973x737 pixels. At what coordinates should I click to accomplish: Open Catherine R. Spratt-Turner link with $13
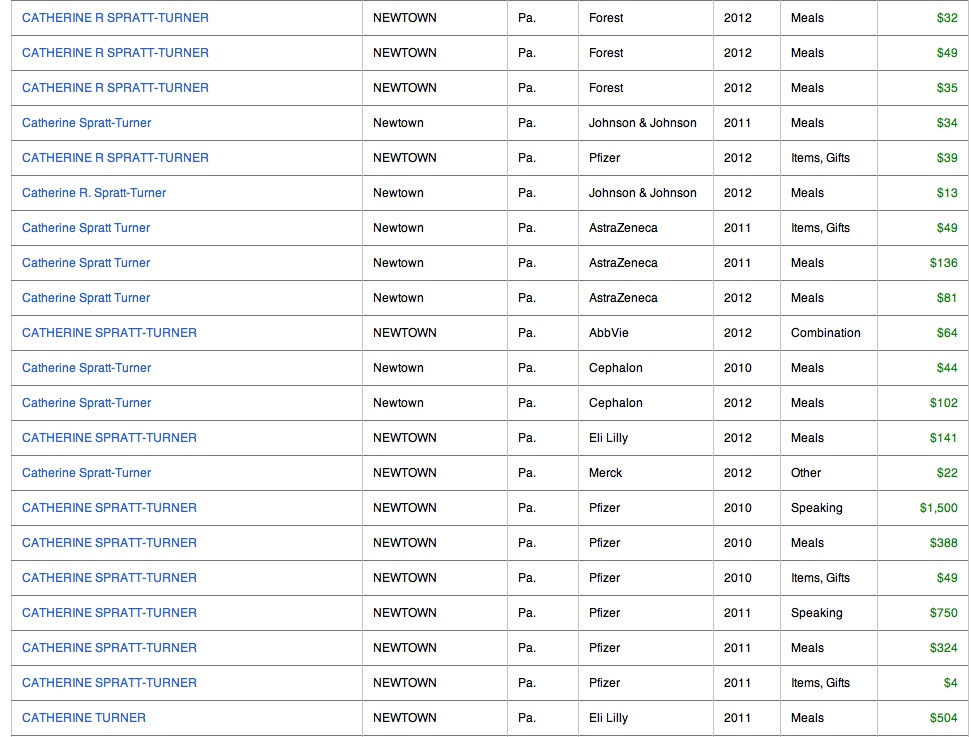(94, 193)
